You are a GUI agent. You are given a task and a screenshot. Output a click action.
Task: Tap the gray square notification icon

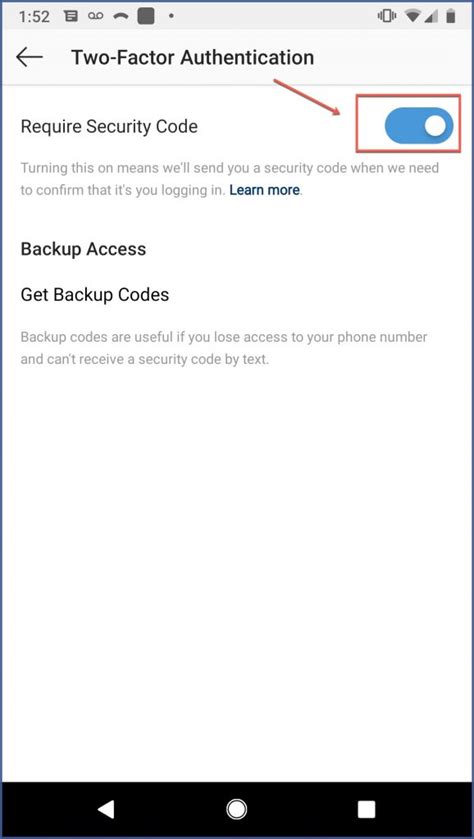pyautogui.click(x=146, y=17)
